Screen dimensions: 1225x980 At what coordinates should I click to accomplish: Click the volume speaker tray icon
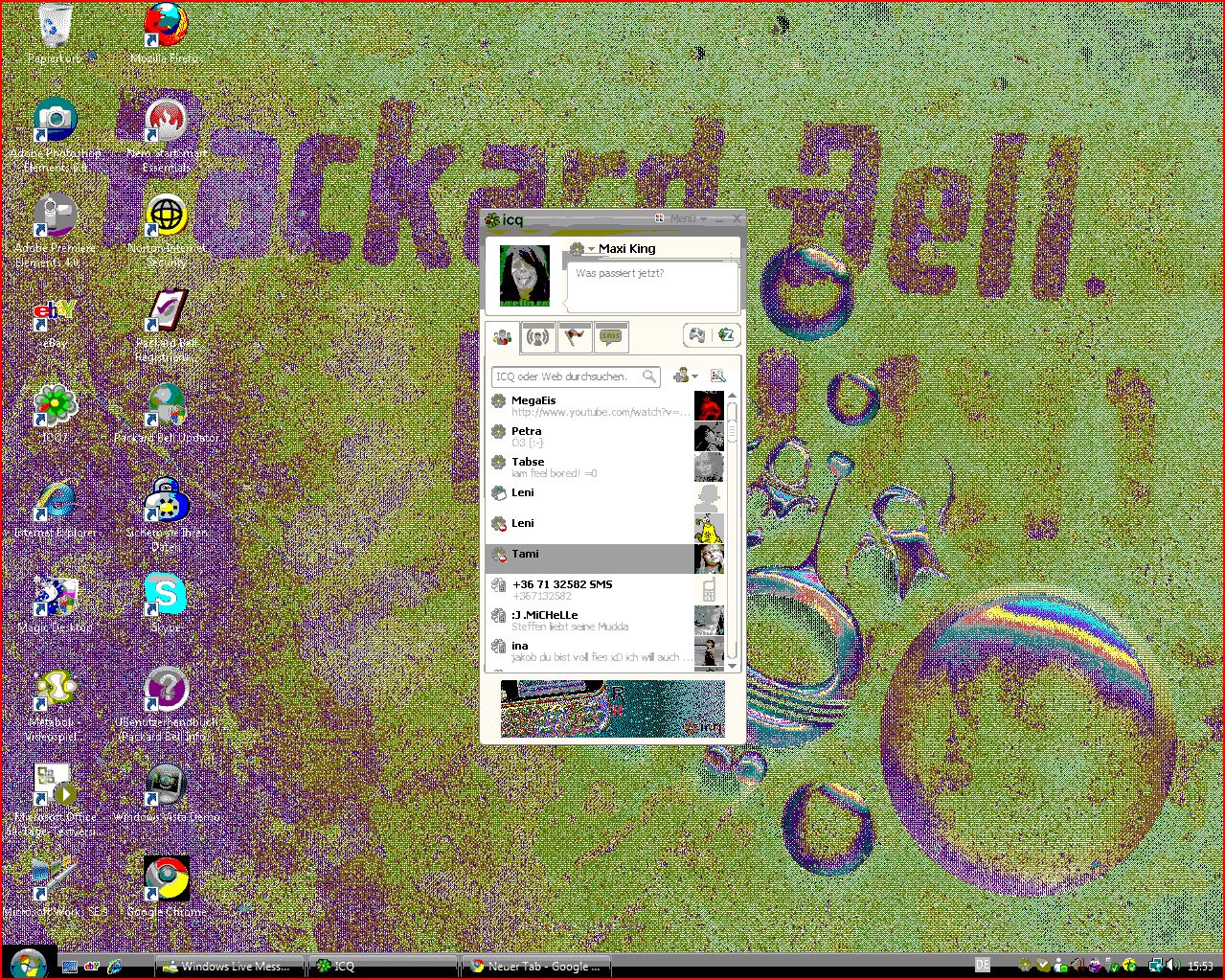tap(1173, 966)
